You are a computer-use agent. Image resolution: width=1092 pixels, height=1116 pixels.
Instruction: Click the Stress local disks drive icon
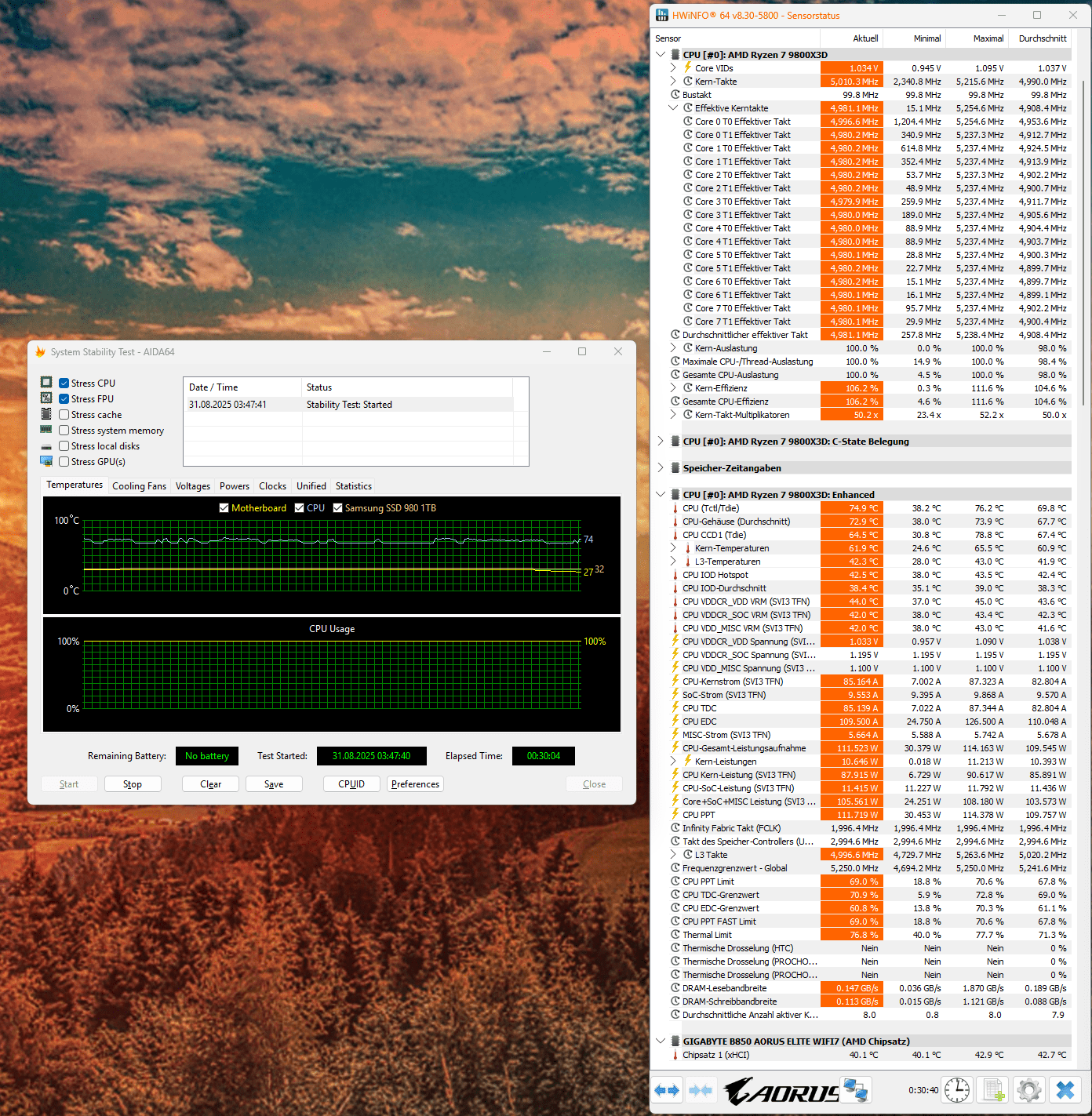click(x=46, y=446)
